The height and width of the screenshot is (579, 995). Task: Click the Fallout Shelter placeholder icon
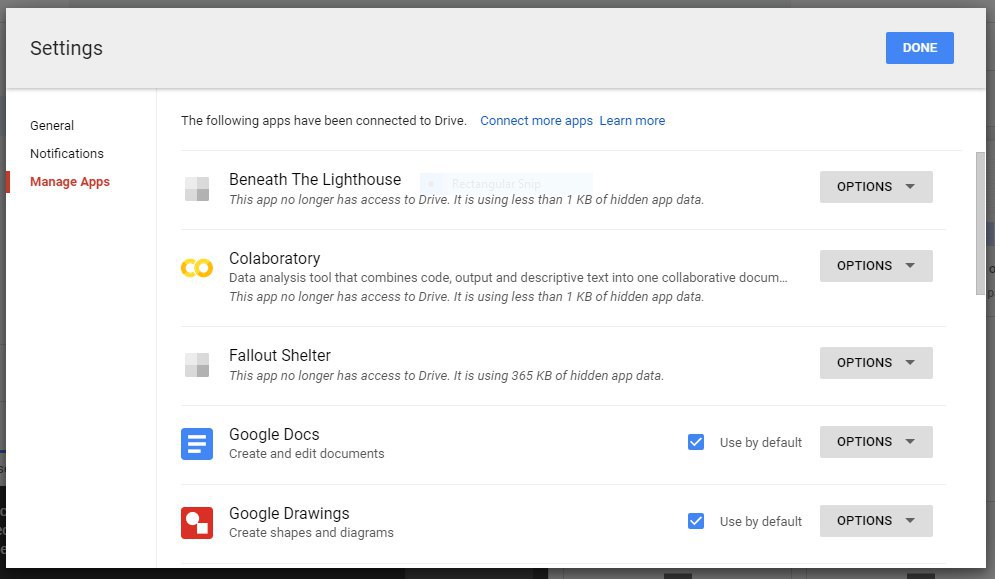click(x=197, y=365)
